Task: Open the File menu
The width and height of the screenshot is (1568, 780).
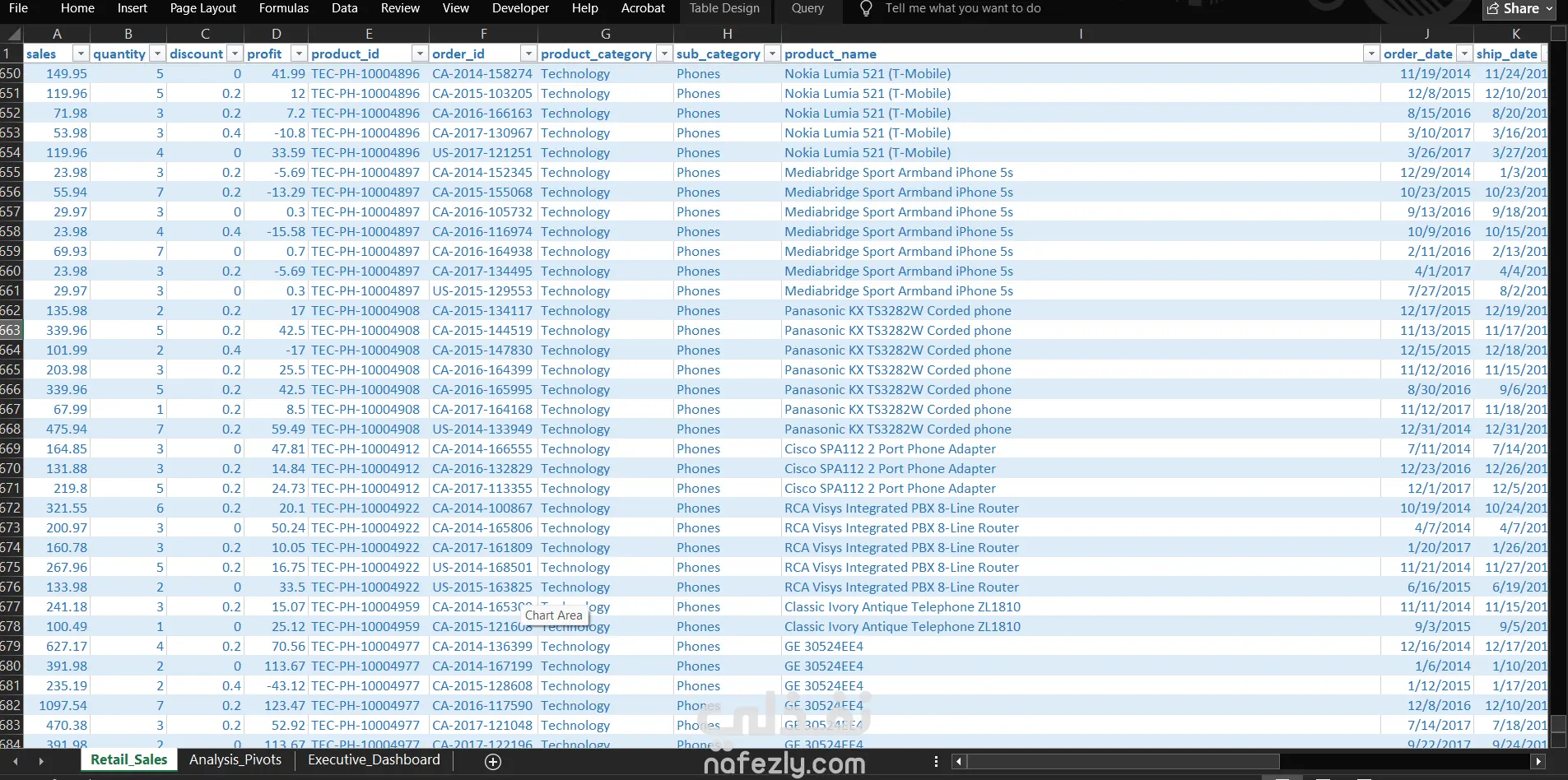Action: point(18,8)
